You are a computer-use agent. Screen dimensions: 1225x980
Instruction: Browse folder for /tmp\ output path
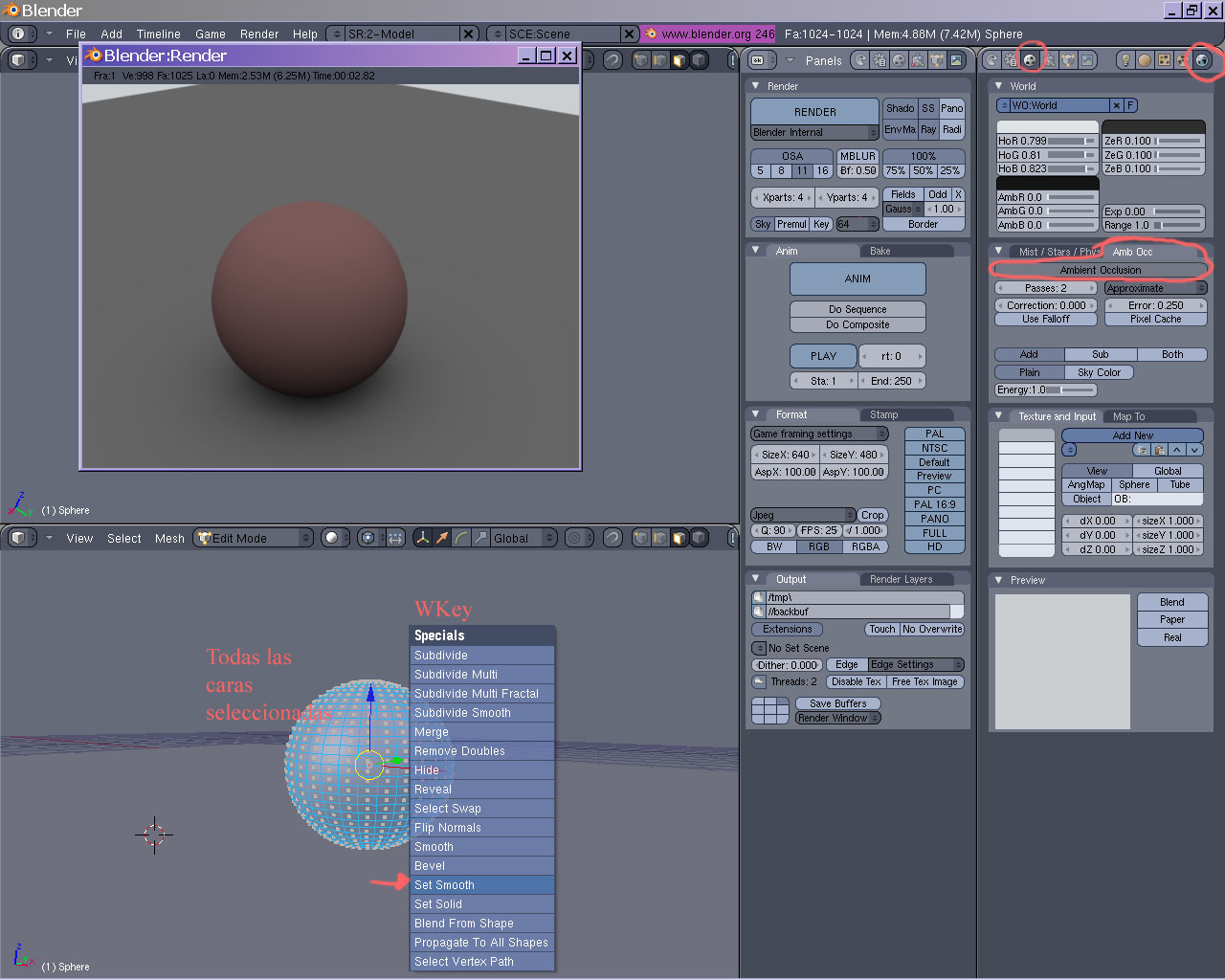[759, 597]
